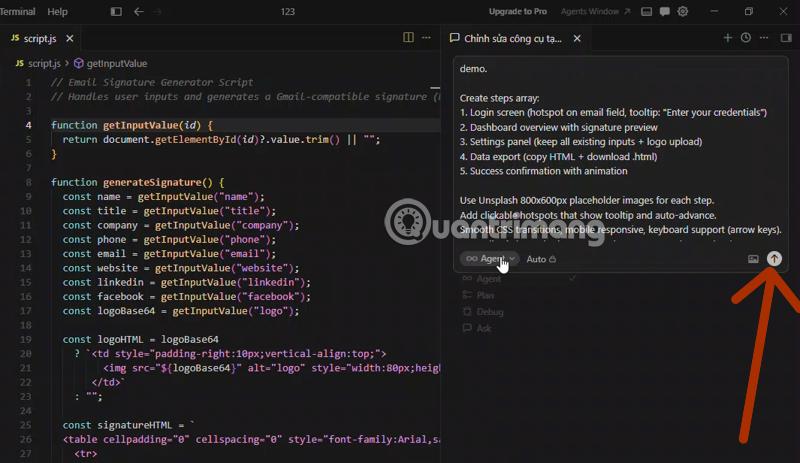Toggle the bottom panel layout icon
The image size is (800, 463).
click(647, 12)
